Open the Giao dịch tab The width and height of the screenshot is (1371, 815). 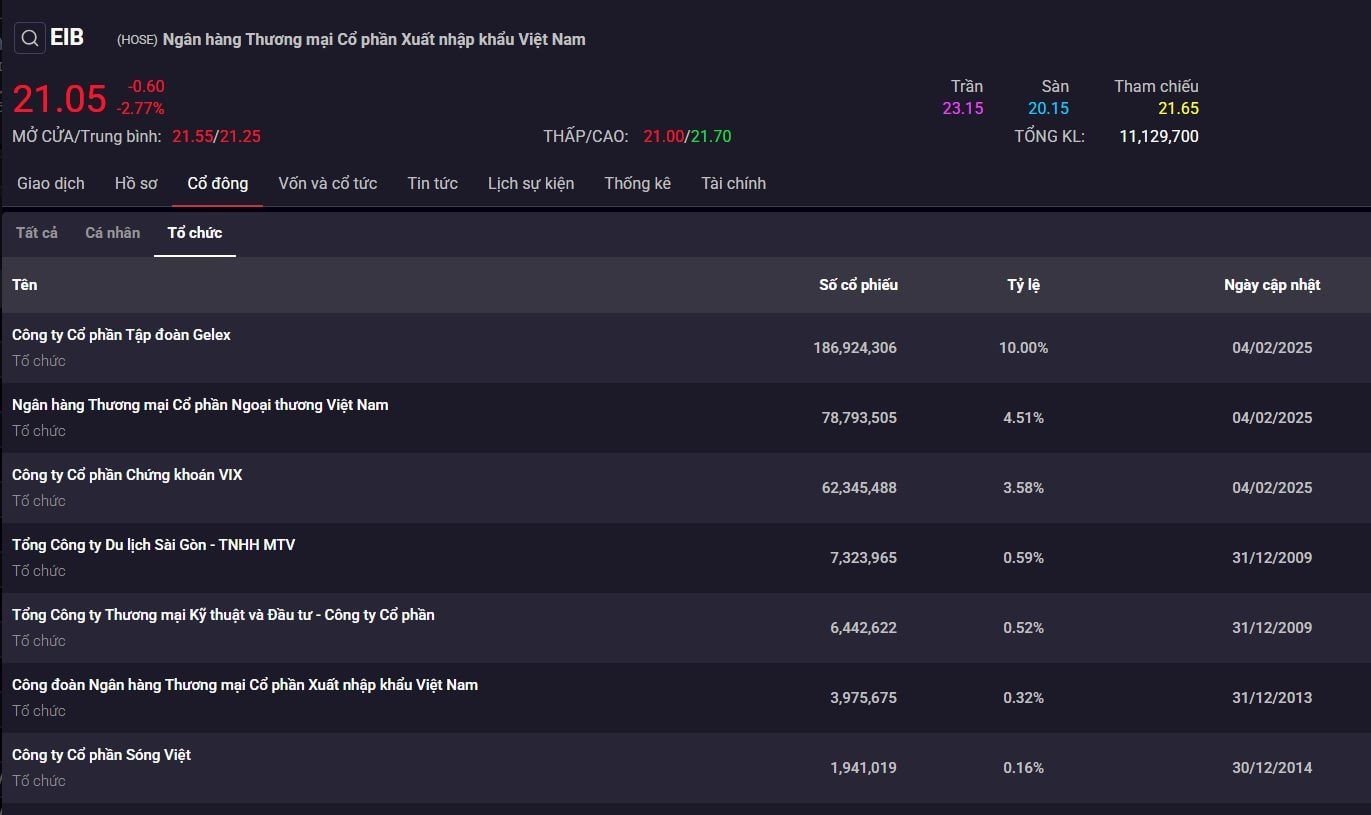tap(51, 183)
